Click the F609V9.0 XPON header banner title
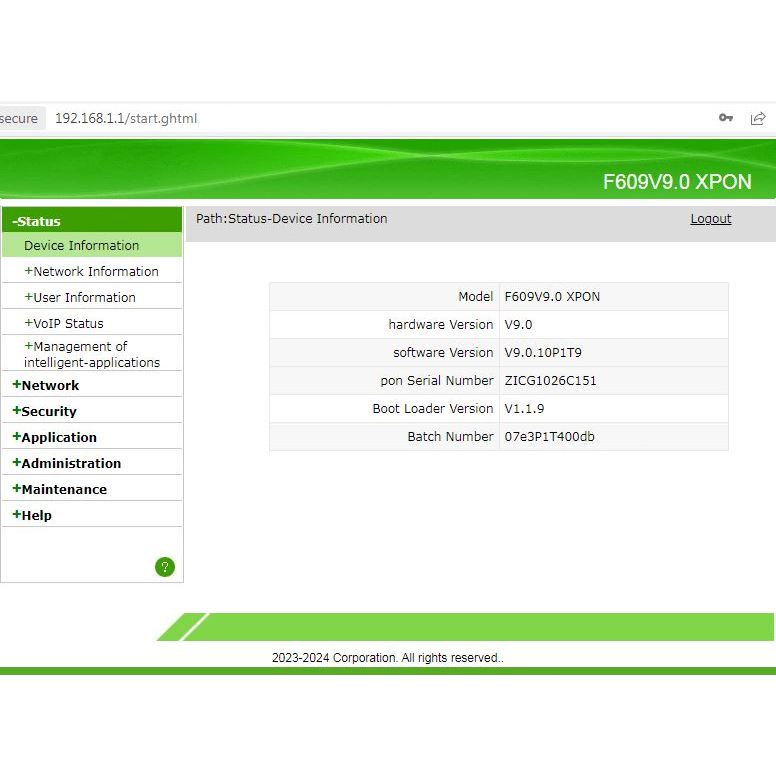Image resolution: width=776 pixels, height=776 pixels. pyautogui.click(x=677, y=182)
